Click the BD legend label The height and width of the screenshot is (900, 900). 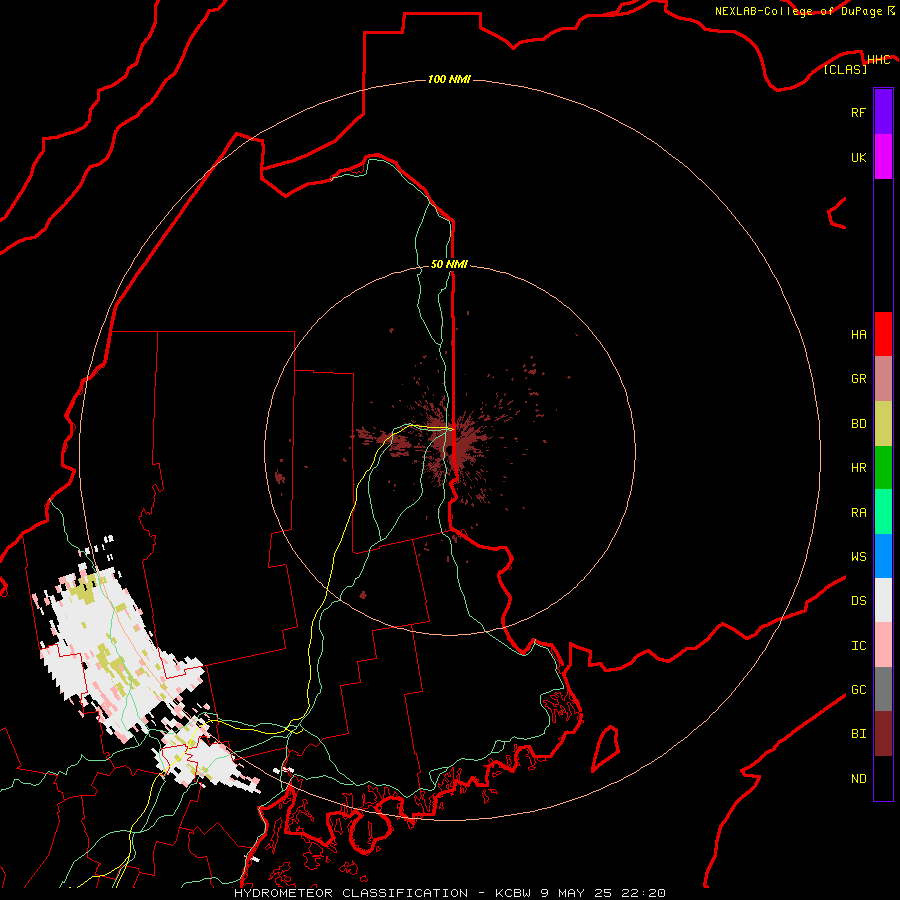click(x=858, y=424)
